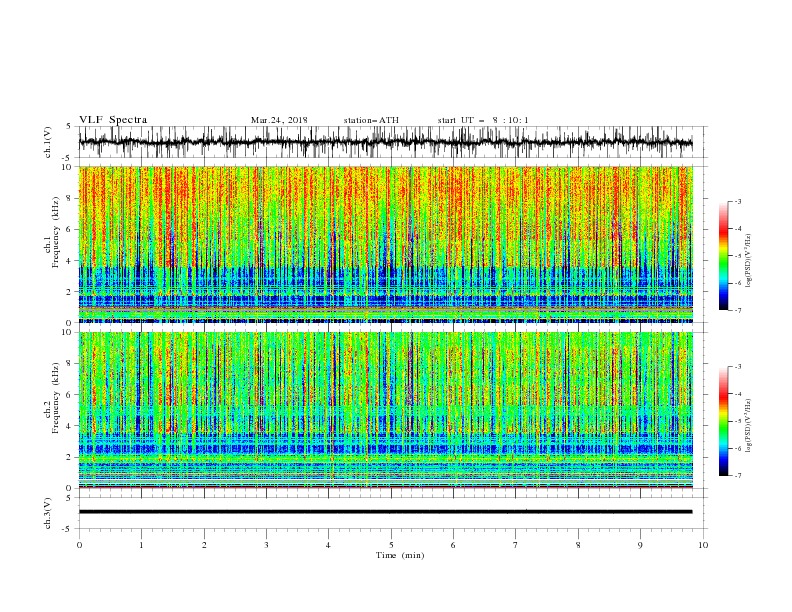Click the ch.3 flat voltage trace

pos(385,512)
